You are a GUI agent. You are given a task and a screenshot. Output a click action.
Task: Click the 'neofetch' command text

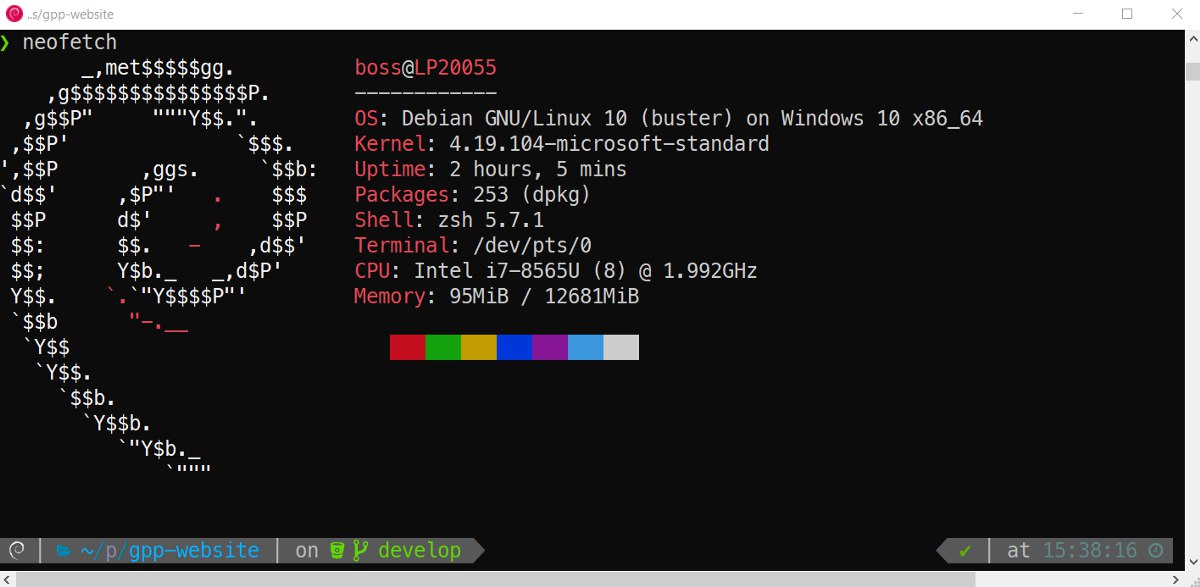[x=70, y=42]
